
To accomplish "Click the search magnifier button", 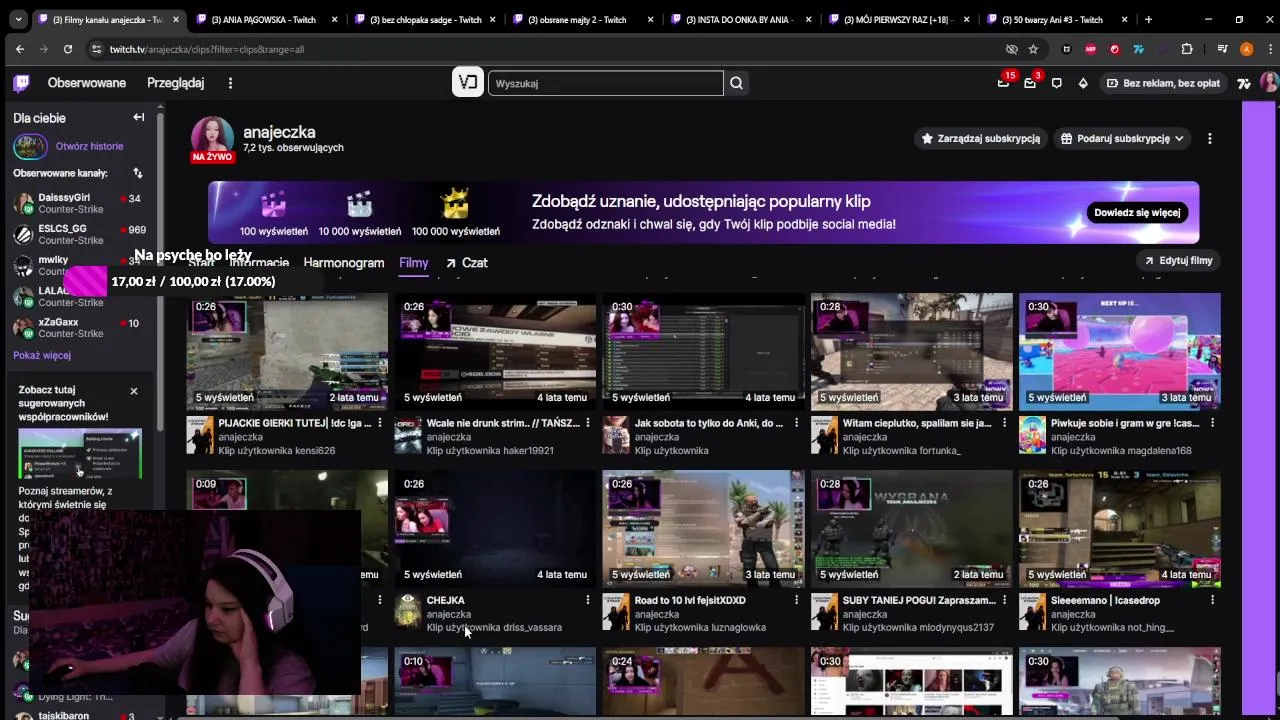I will [x=737, y=83].
